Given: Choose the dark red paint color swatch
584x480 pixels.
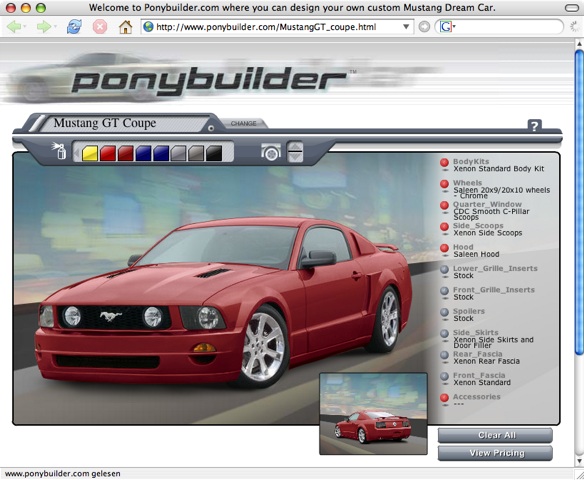Looking at the screenshot, I should coord(126,153).
